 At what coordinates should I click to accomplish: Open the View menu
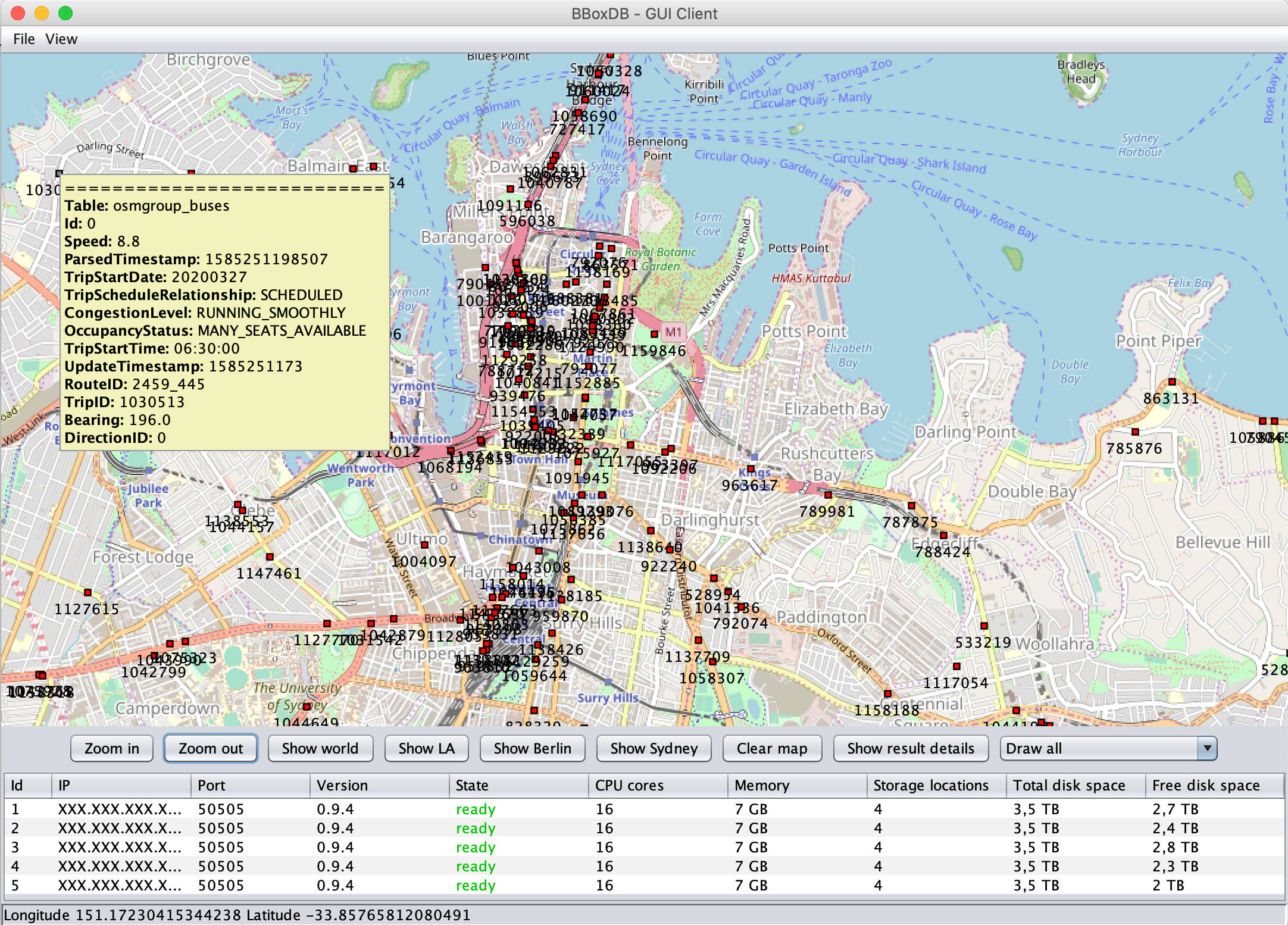pos(61,39)
